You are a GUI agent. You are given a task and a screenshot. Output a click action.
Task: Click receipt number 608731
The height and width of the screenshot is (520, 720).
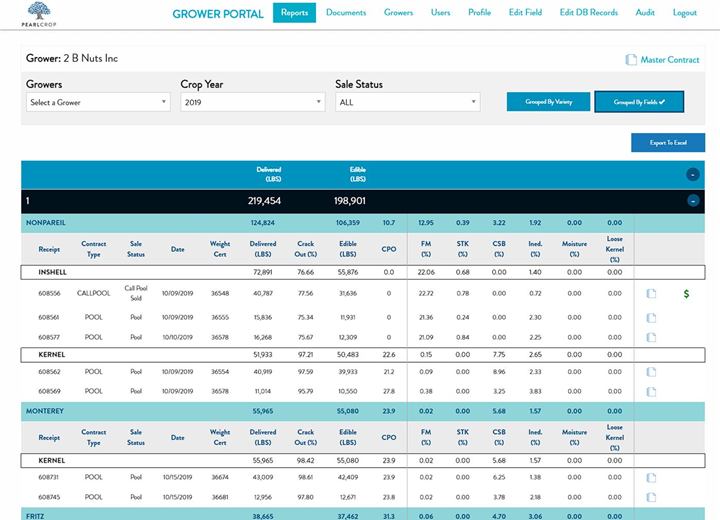point(49,477)
